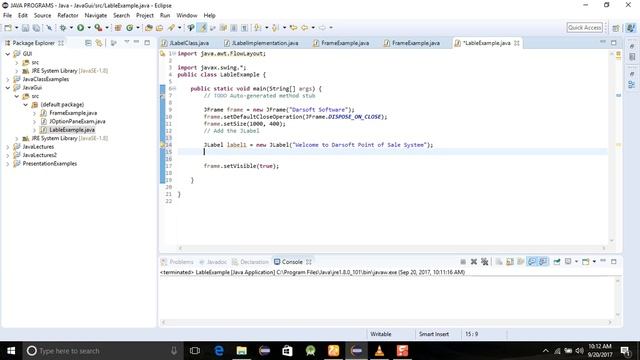This screenshot has width=640, height=360.
Task: Open the Debug icon dropdown arrow
Action: [x=71, y=28]
